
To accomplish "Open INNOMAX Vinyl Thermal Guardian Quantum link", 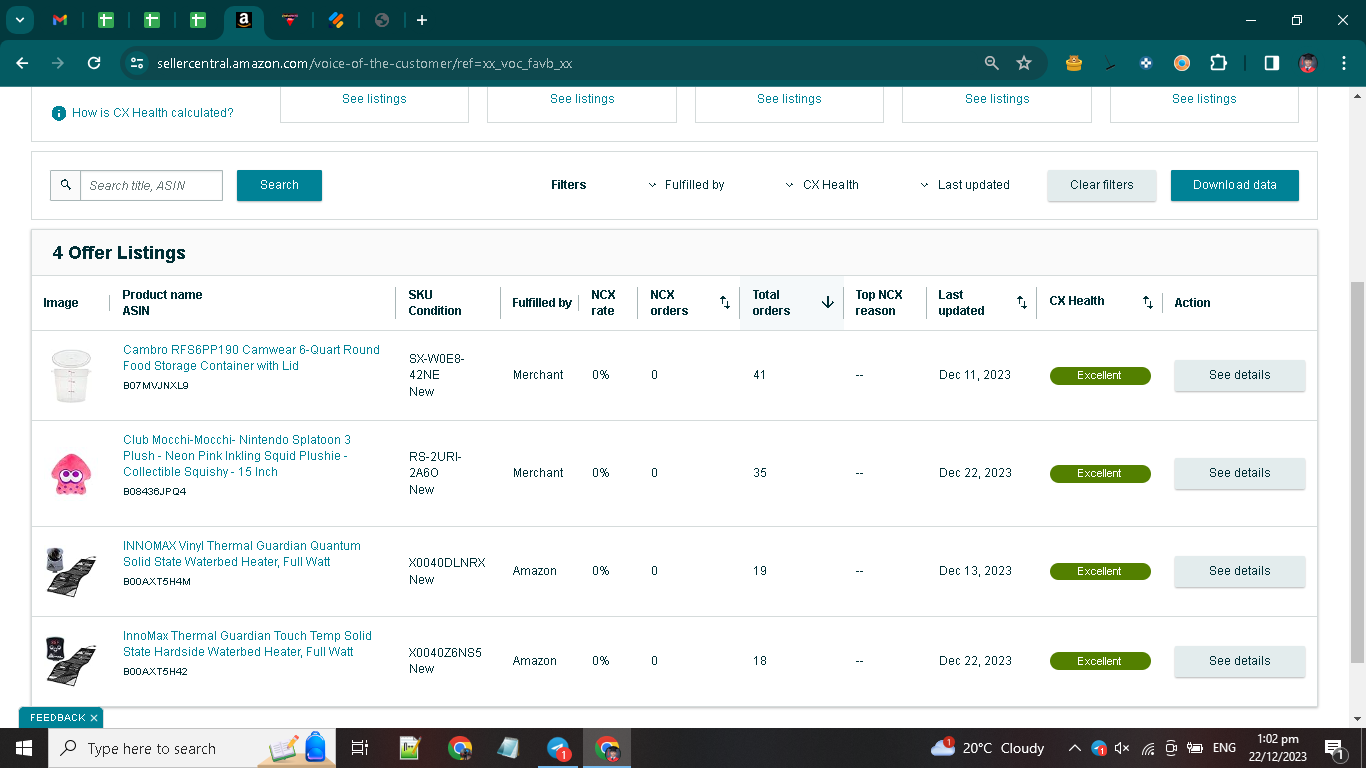I will 241,554.
